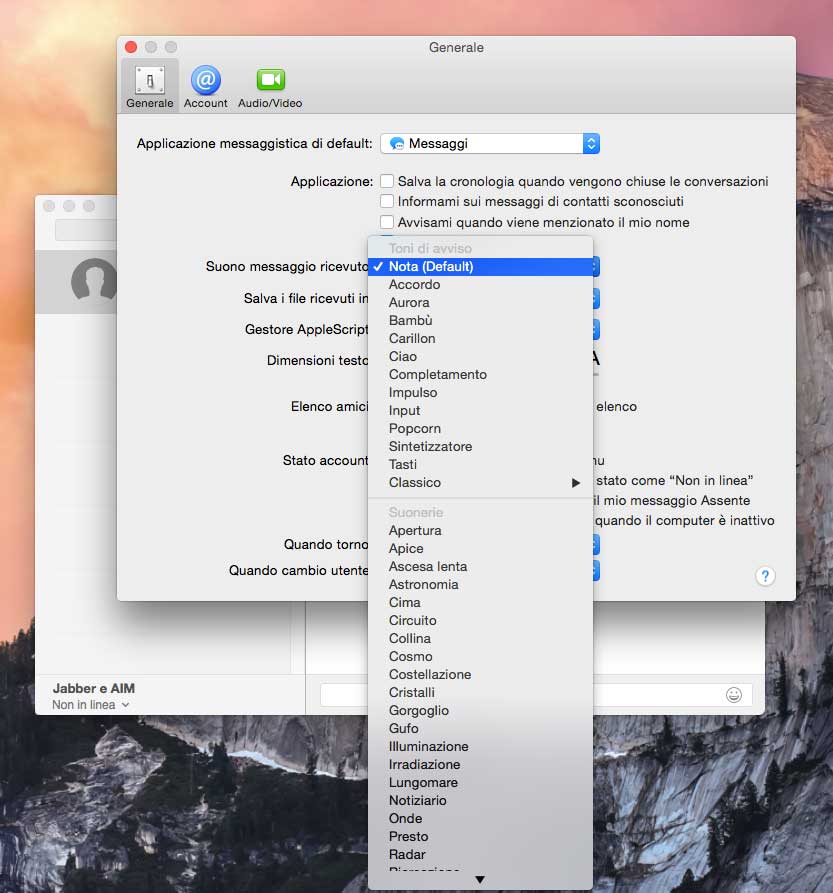The width and height of the screenshot is (833, 893).
Task: Set sound to Gorgoglio
Action: 480,711
